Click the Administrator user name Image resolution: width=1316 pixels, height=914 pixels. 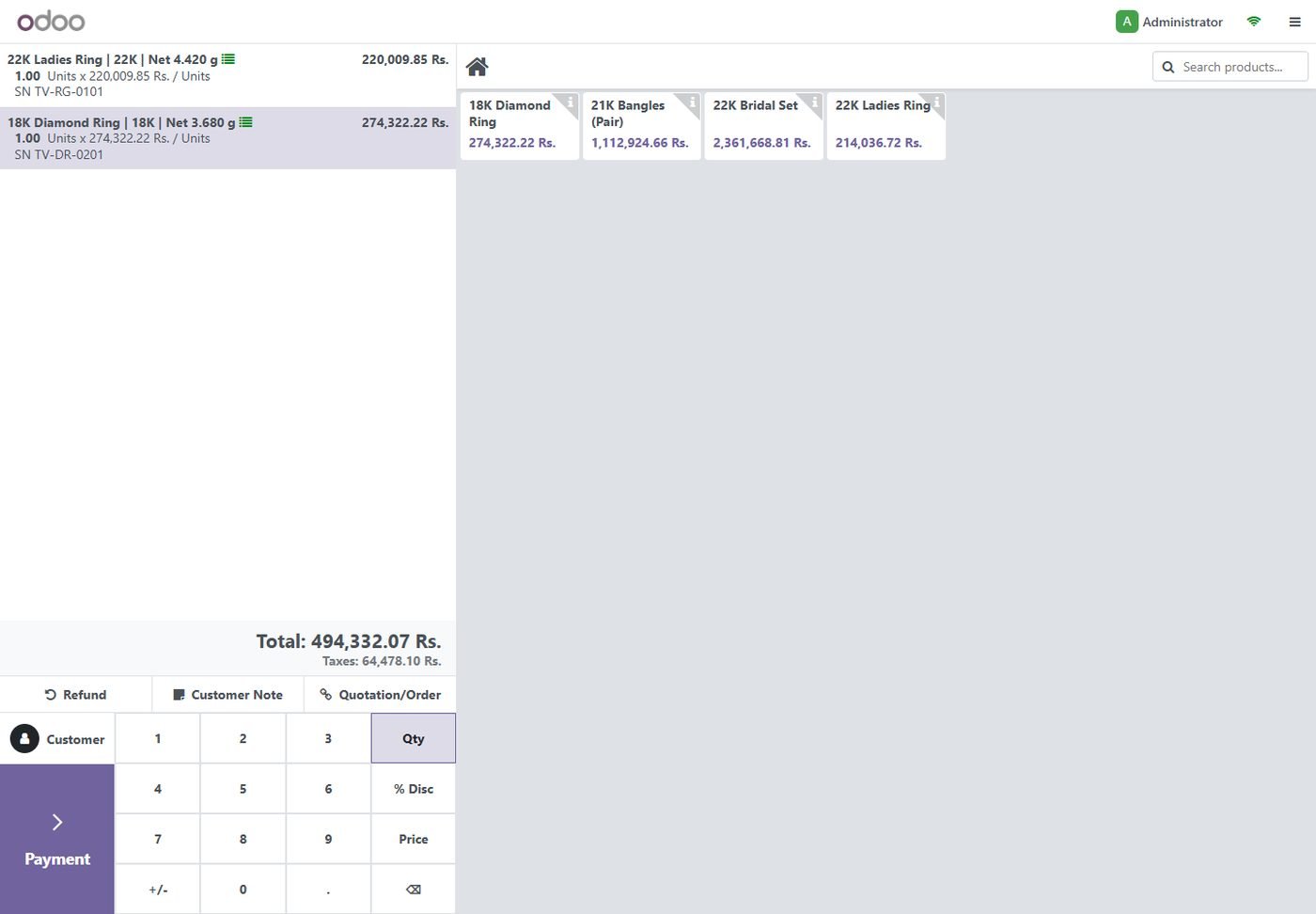1183,22
